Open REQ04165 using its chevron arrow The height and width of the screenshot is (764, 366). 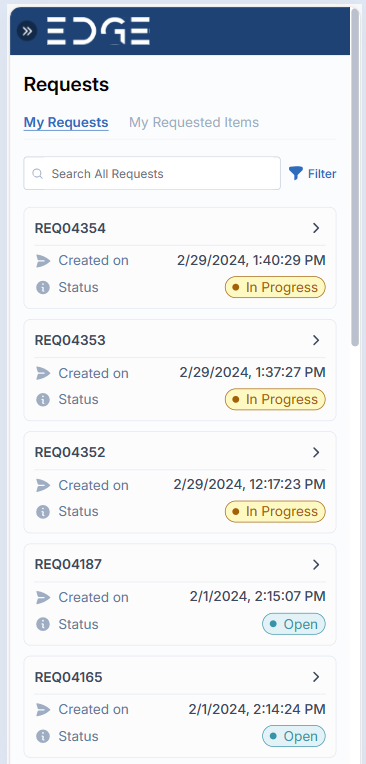coord(316,677)
